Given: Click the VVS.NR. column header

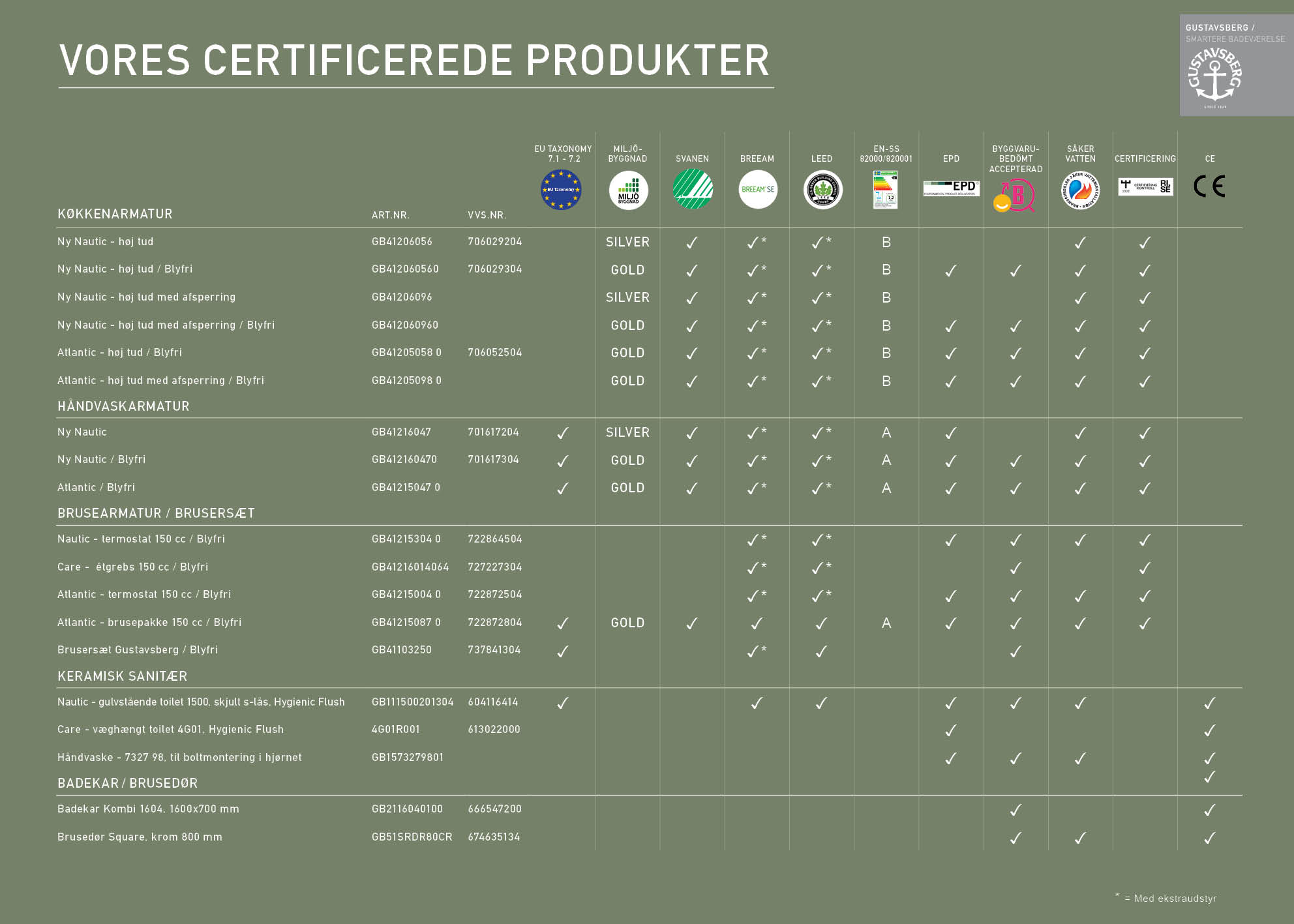Looking at the screenshot, I should point(487,215).
